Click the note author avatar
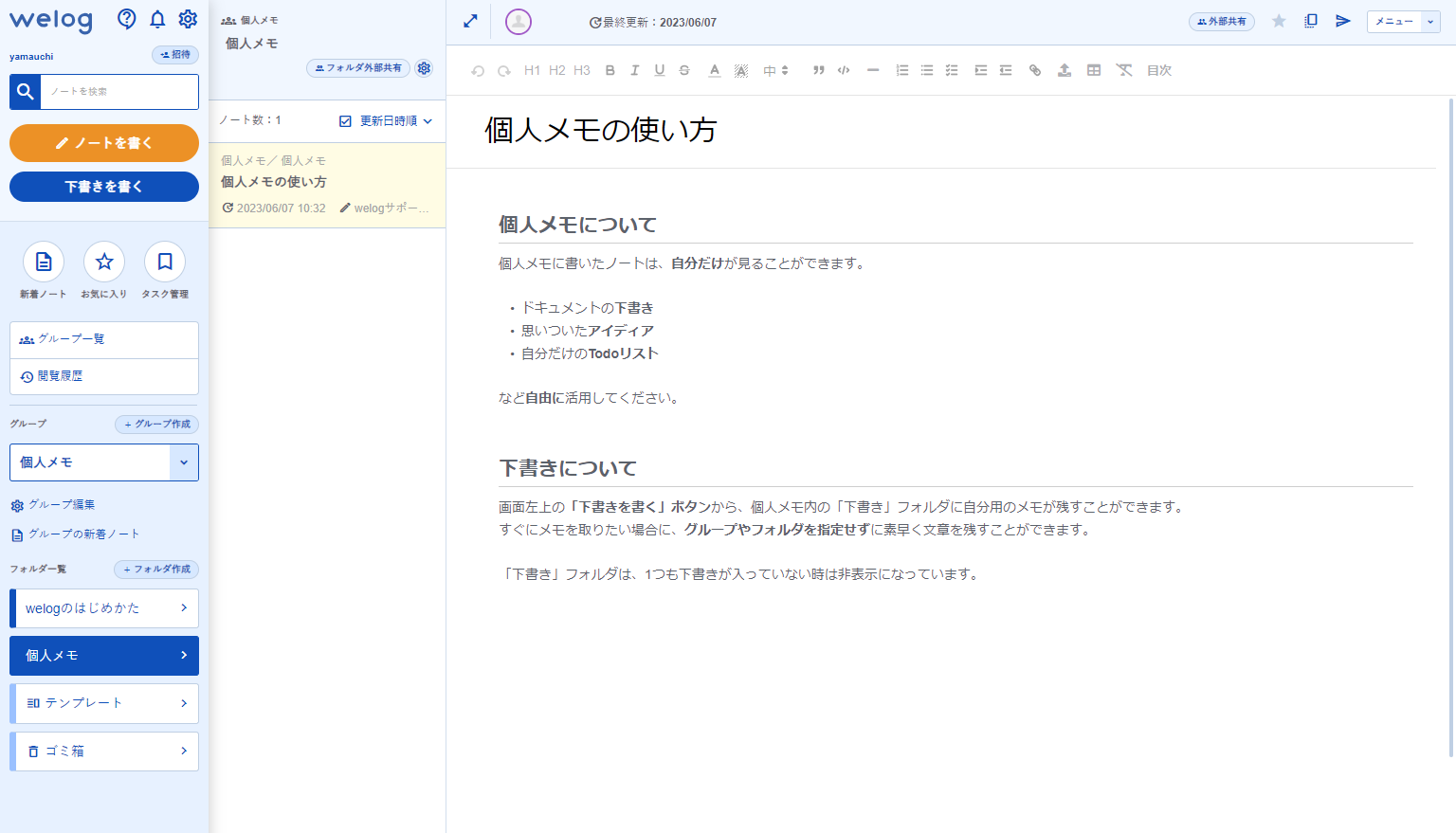This screenshot has width=1456, height=833. pos(519,22)
